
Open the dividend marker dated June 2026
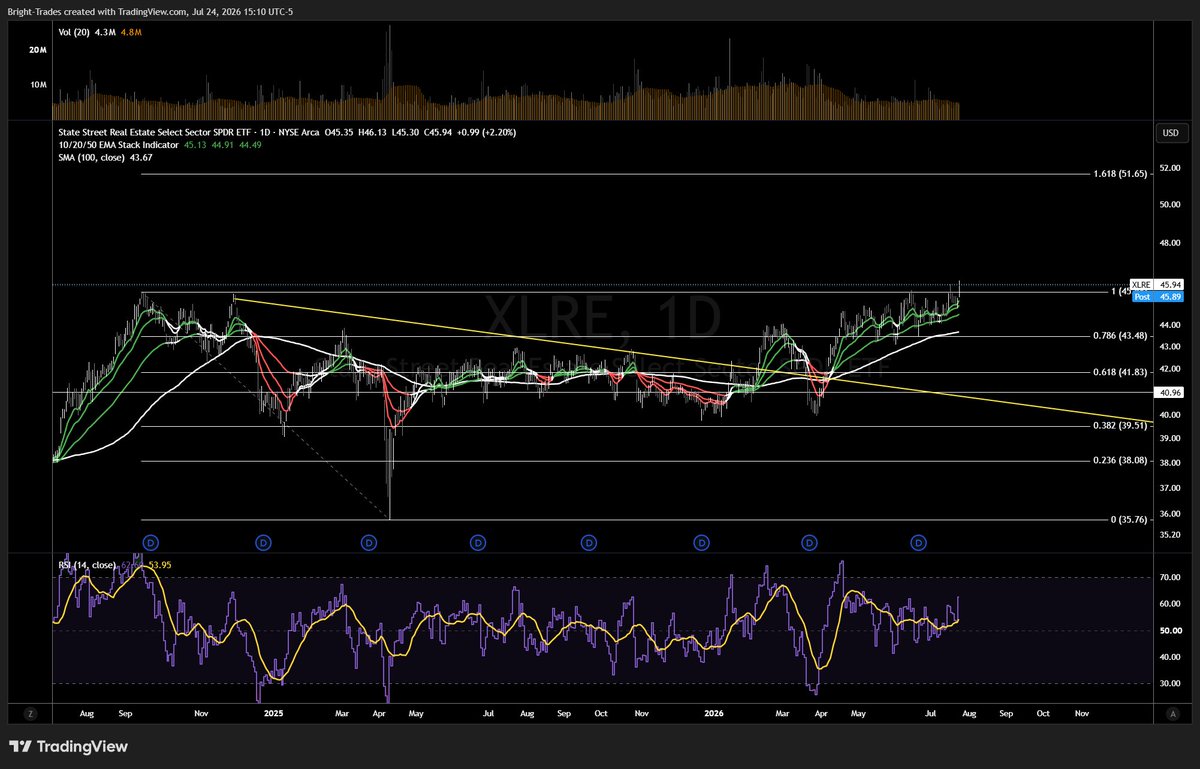(x=919, y=542)
